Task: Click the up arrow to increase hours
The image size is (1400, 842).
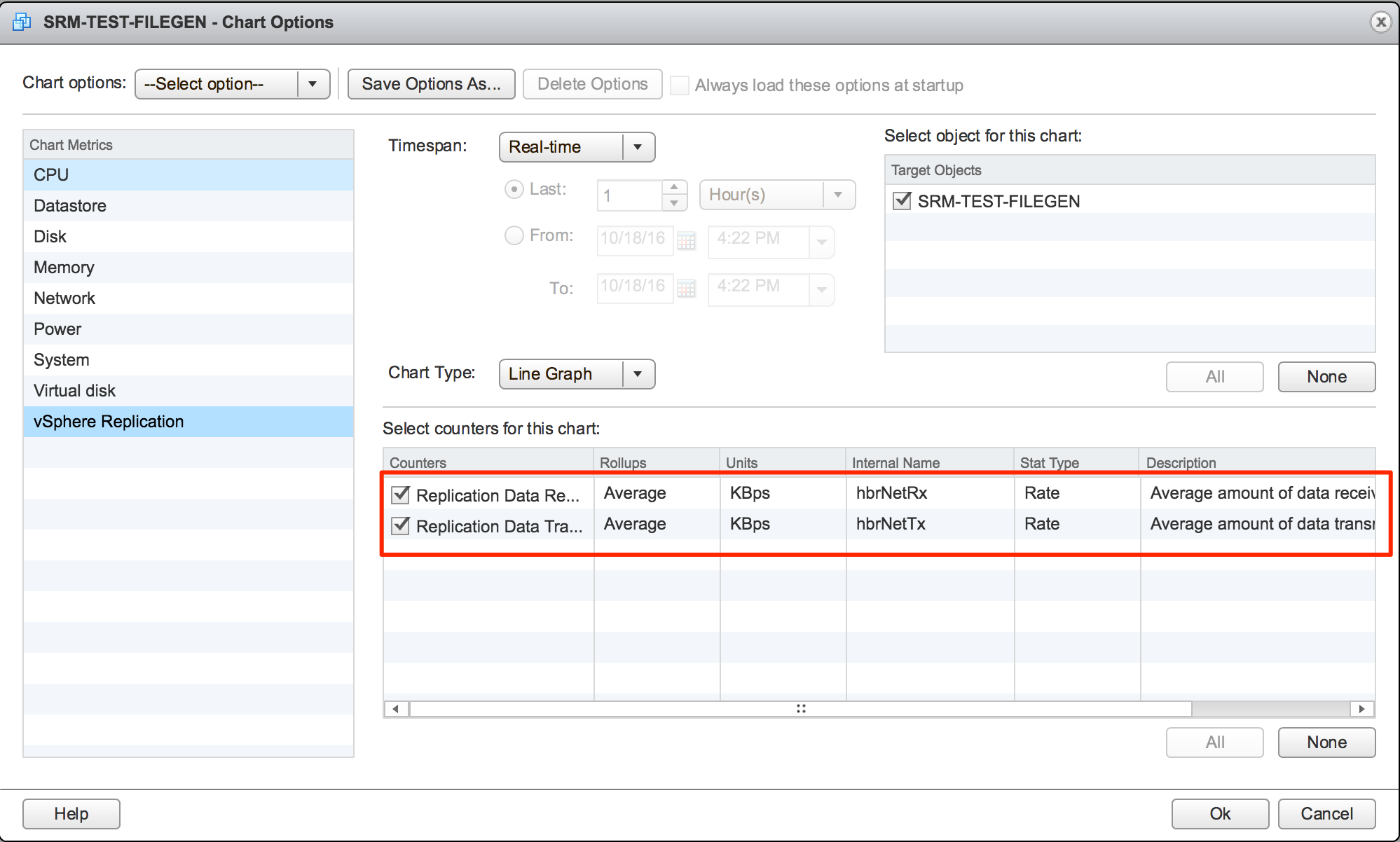Action: point(673,187)
